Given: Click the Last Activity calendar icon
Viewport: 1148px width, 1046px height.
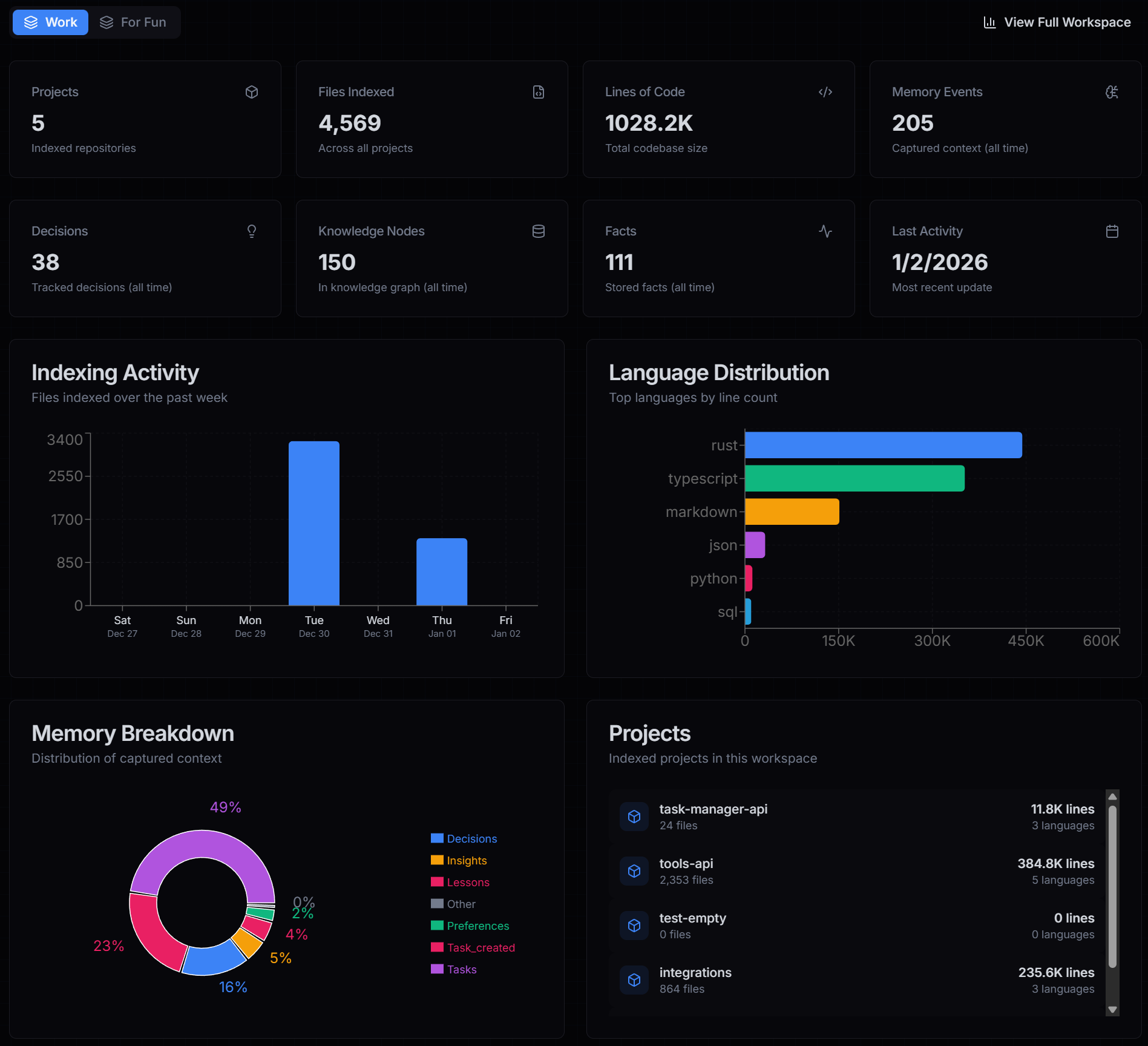Looking at the screenshot, I should 1112,231.
